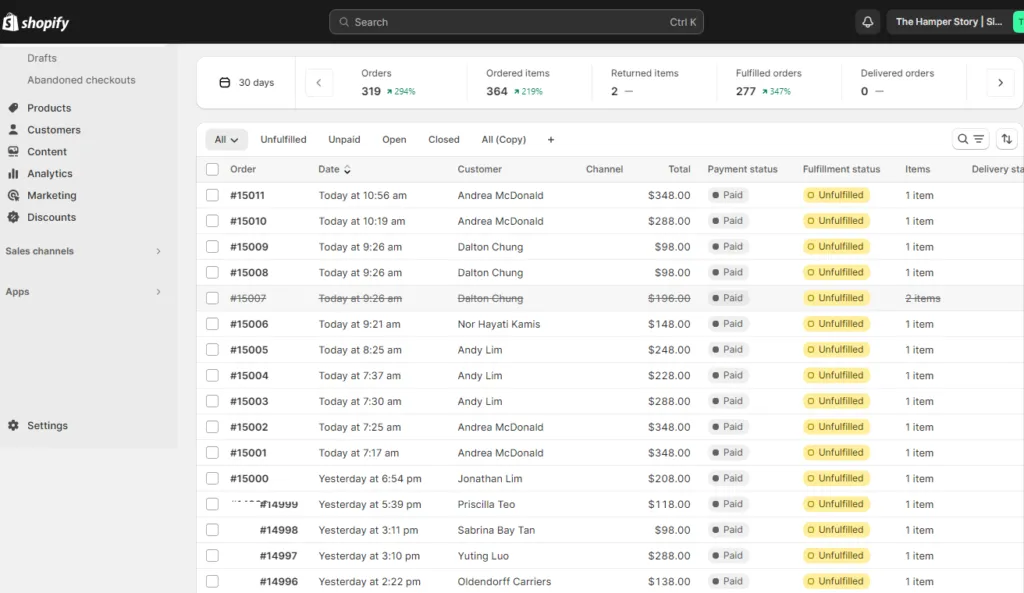Viewport: 1024px width, 593px height.
Task: Click the Search input field
Action: (x=516, y=22)
